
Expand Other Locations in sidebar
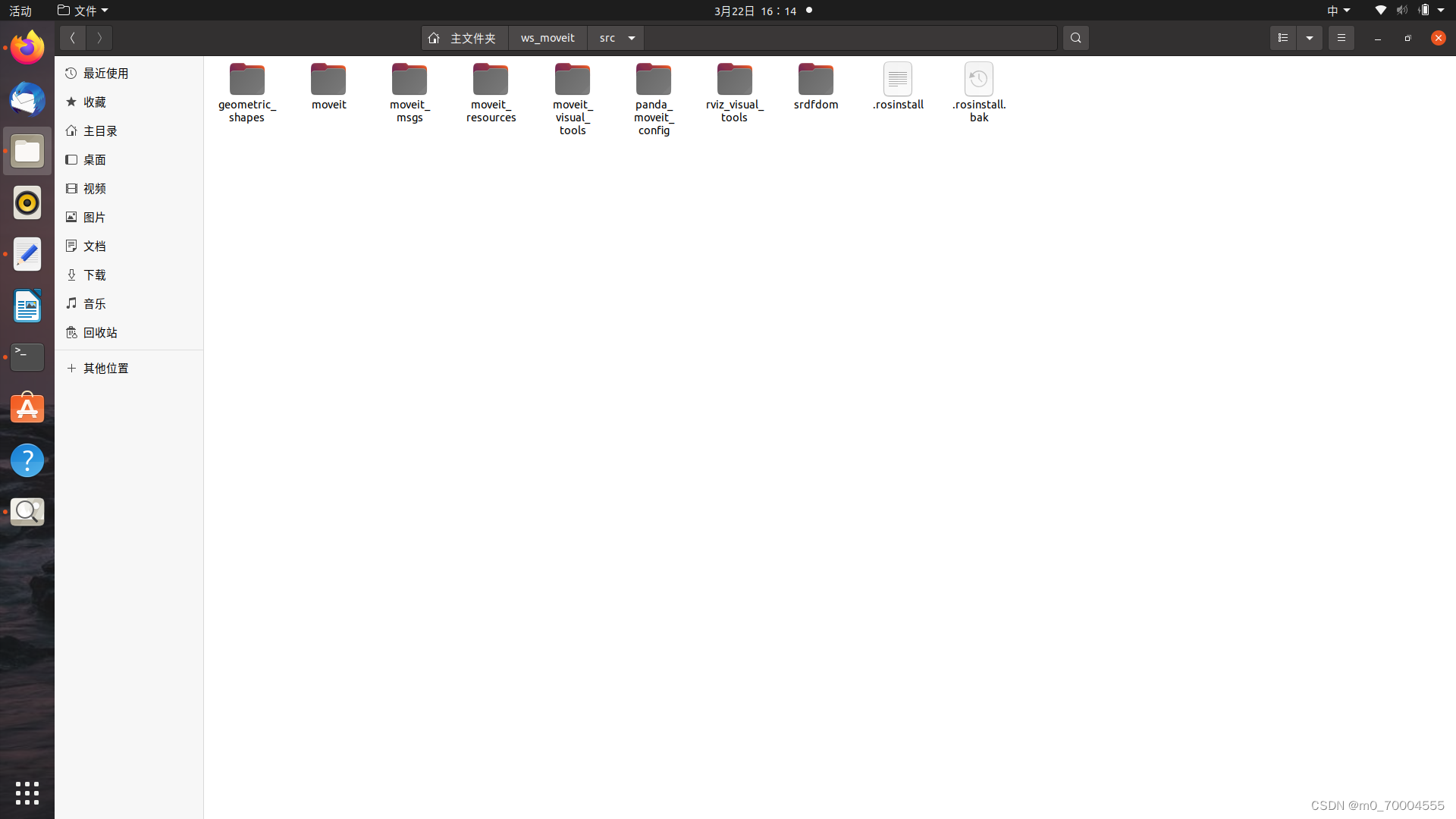coord(105,369)
